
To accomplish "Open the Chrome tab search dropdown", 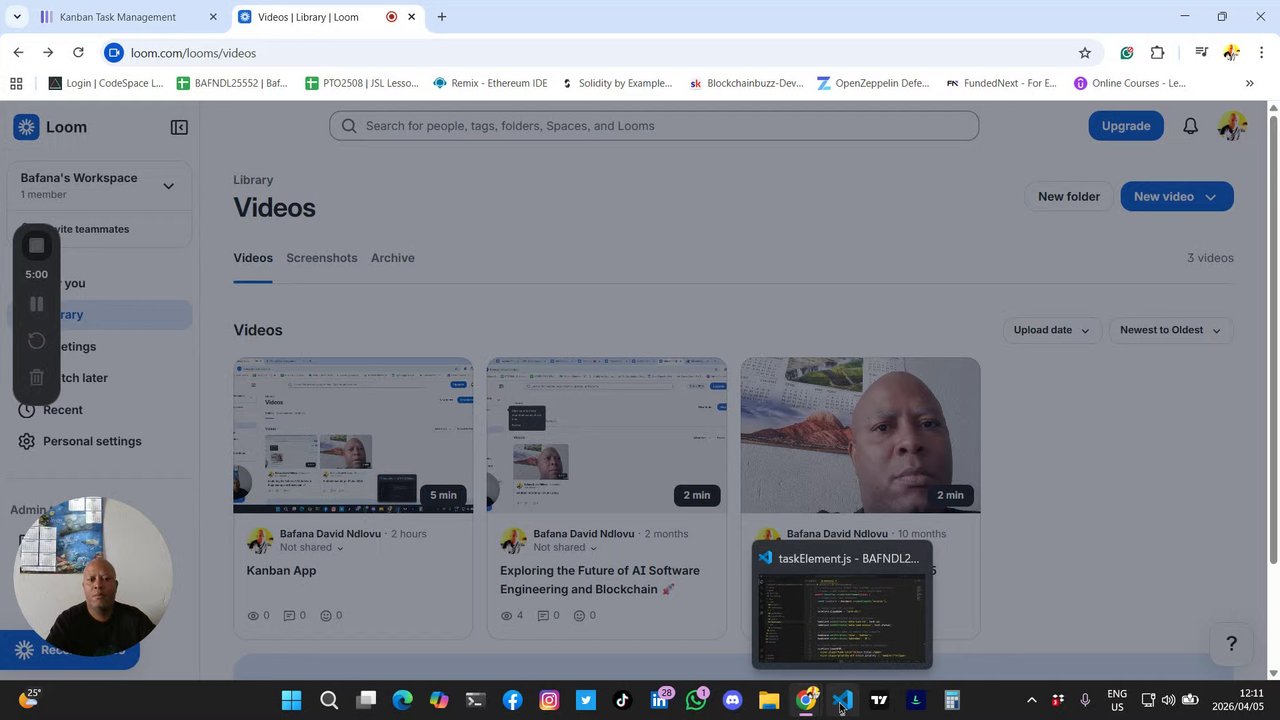I will pyautogui.click(x=17, y=17).
